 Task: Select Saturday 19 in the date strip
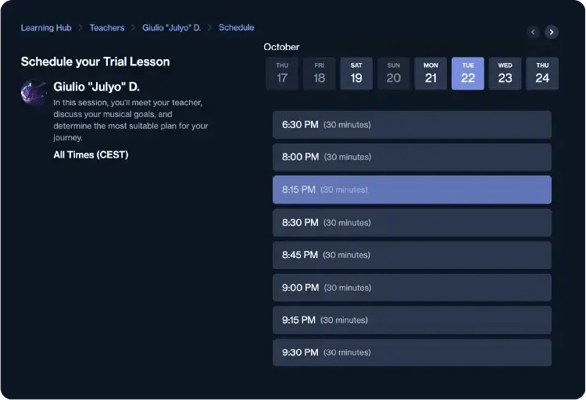click(x=356, y=74)
